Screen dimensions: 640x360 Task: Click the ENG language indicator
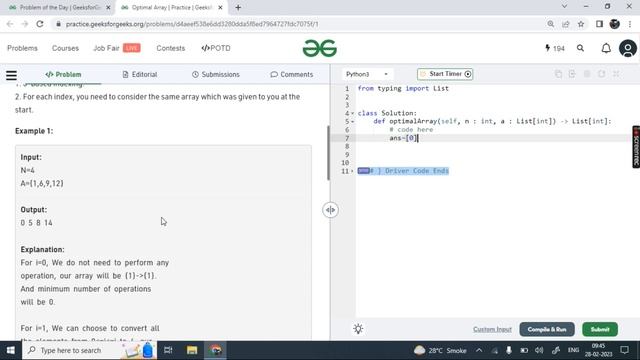tap(573, 350)
